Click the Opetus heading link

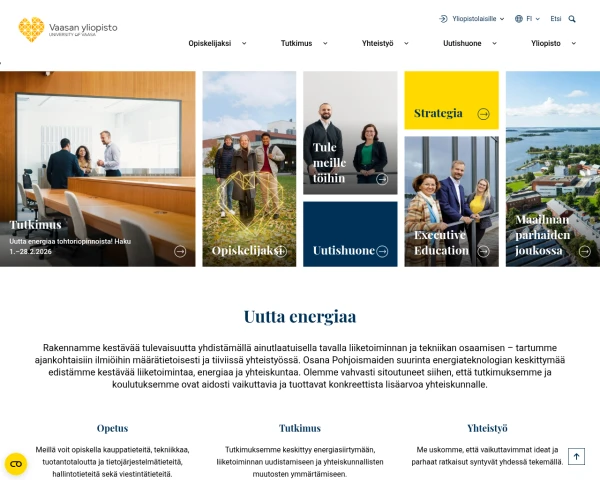coord(112,428)
